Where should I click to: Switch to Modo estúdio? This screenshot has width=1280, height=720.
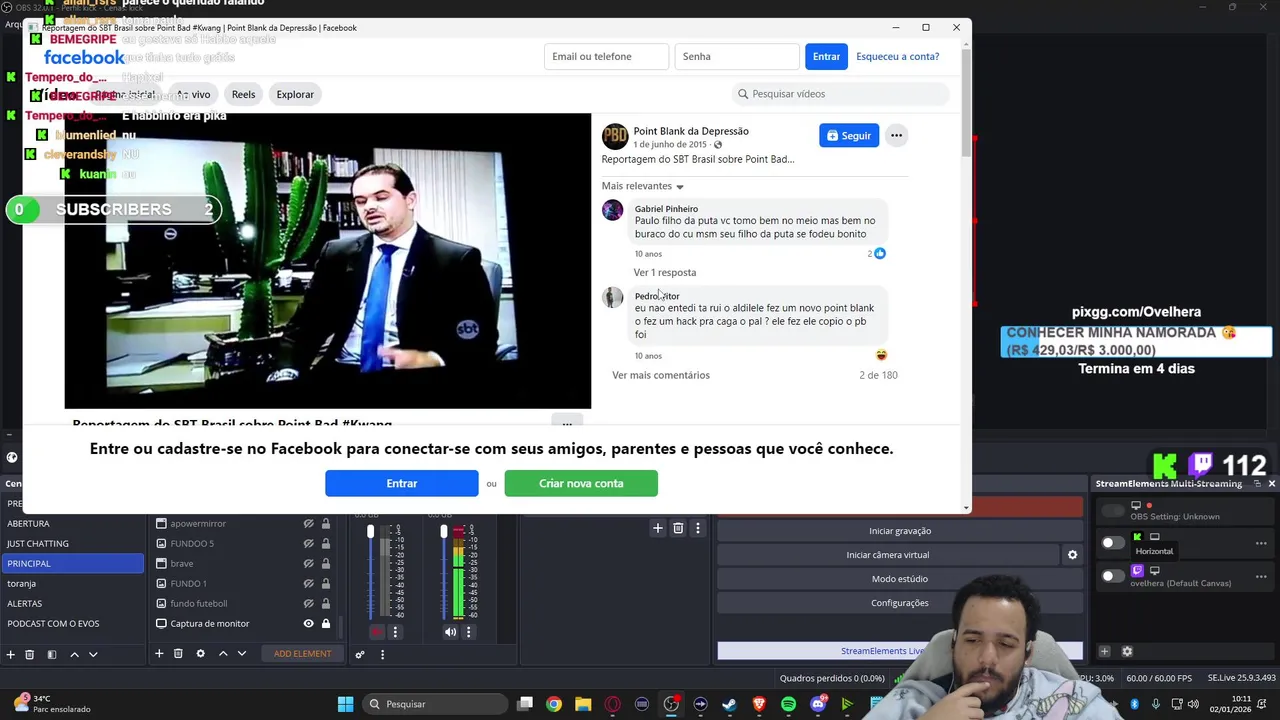click(900, 579)
